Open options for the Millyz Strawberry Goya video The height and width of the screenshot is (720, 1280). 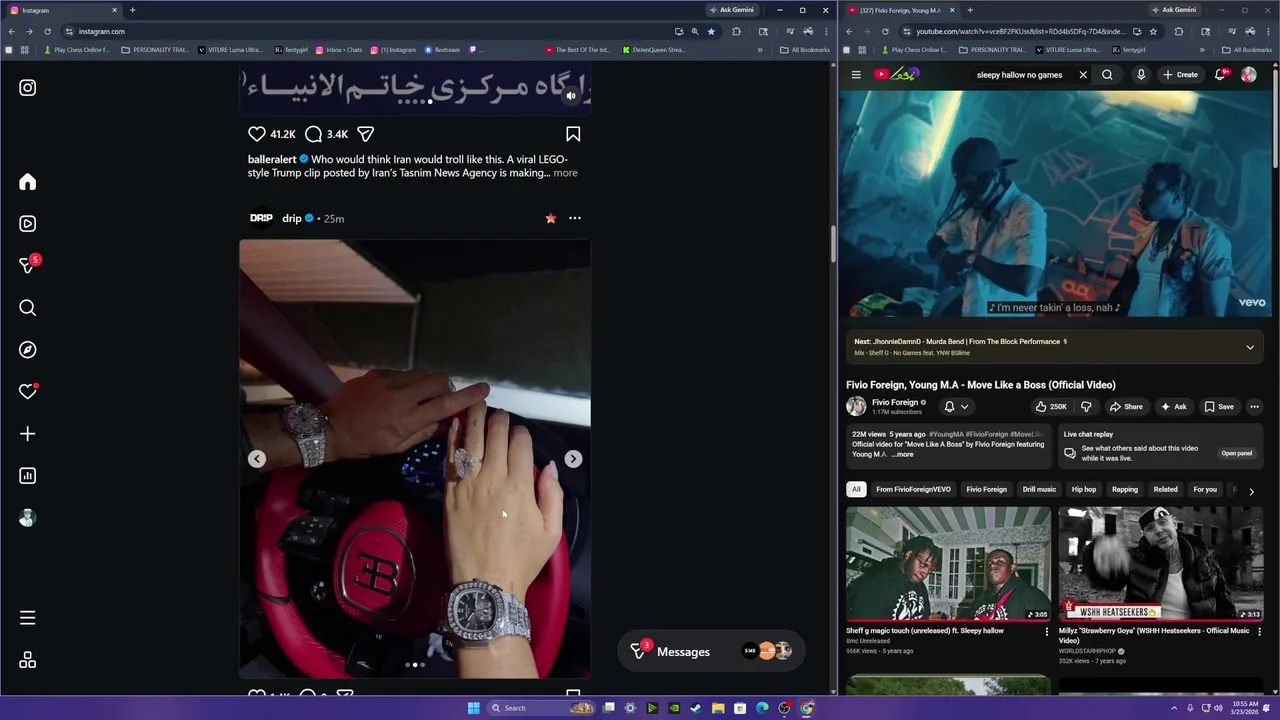(x=1259, y=632)
